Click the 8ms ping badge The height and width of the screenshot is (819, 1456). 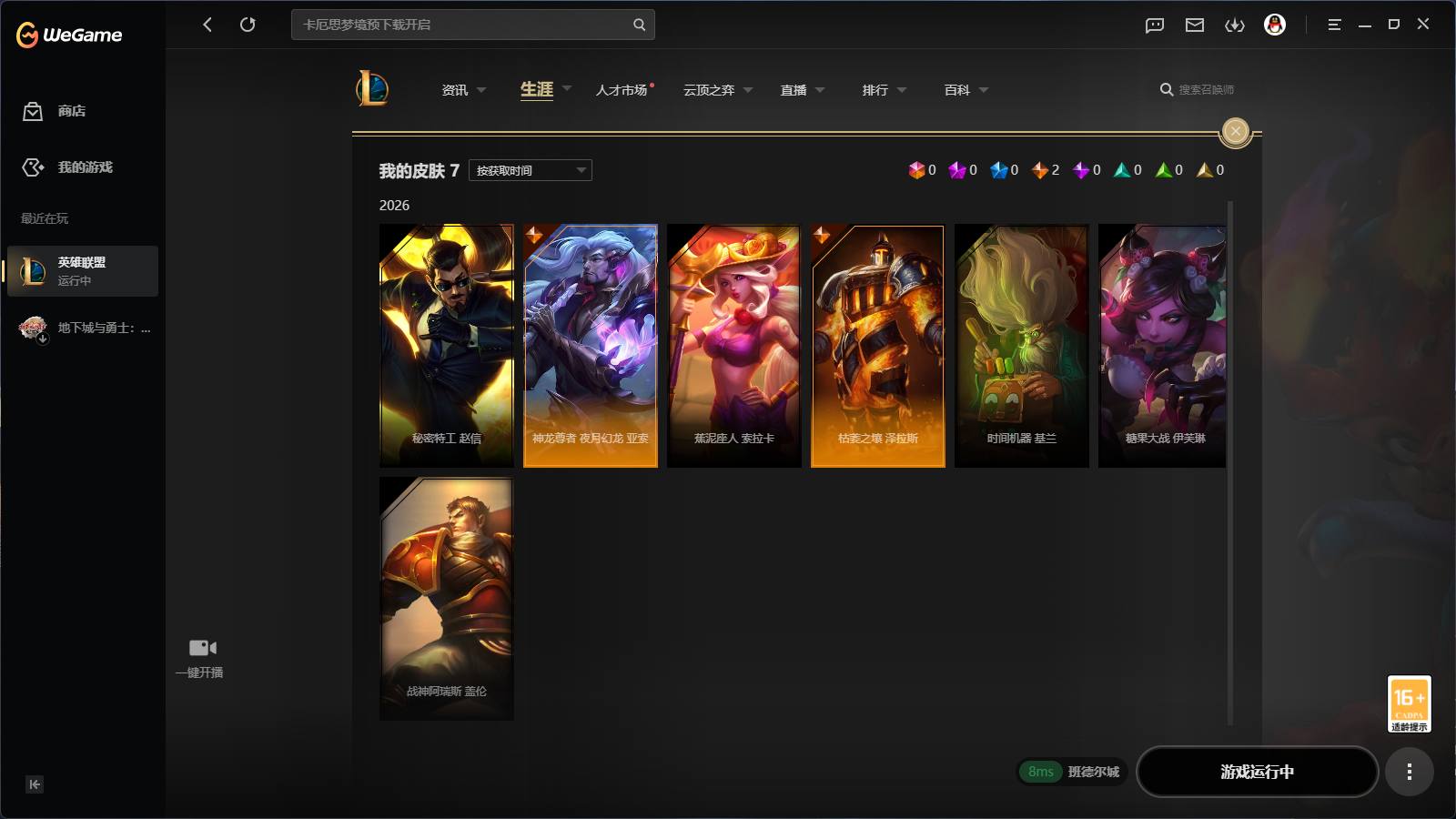[1041, 772]
